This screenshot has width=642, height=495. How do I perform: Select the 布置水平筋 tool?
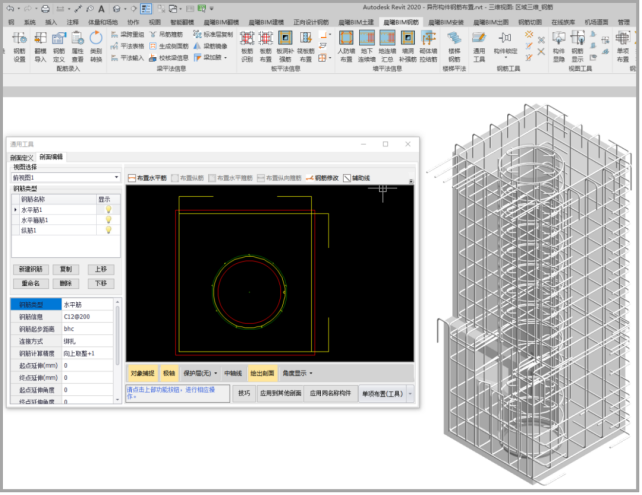tap(147, 177)
